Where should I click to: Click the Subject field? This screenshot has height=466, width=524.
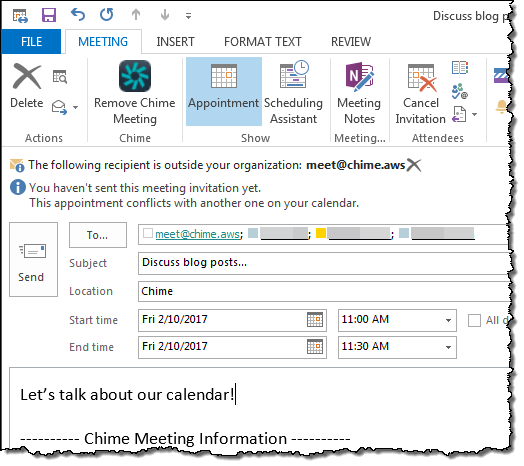pos(324,263)
